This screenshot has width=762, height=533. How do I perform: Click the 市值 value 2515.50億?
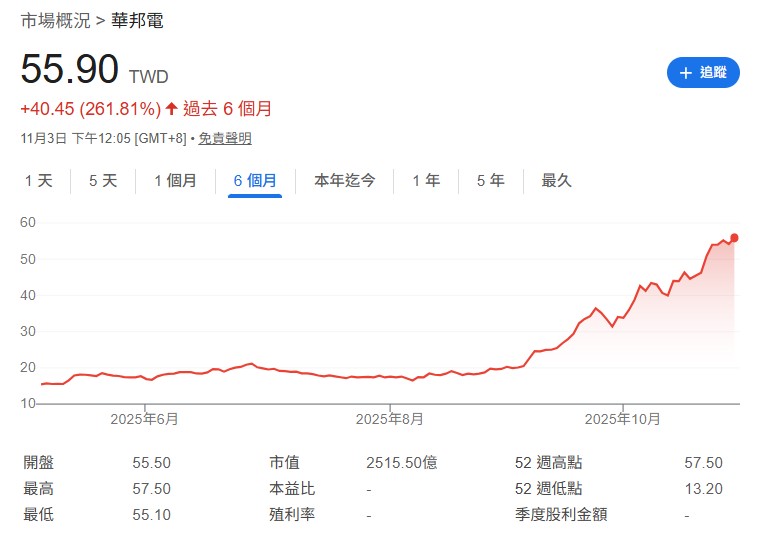[x=402, y=463]
